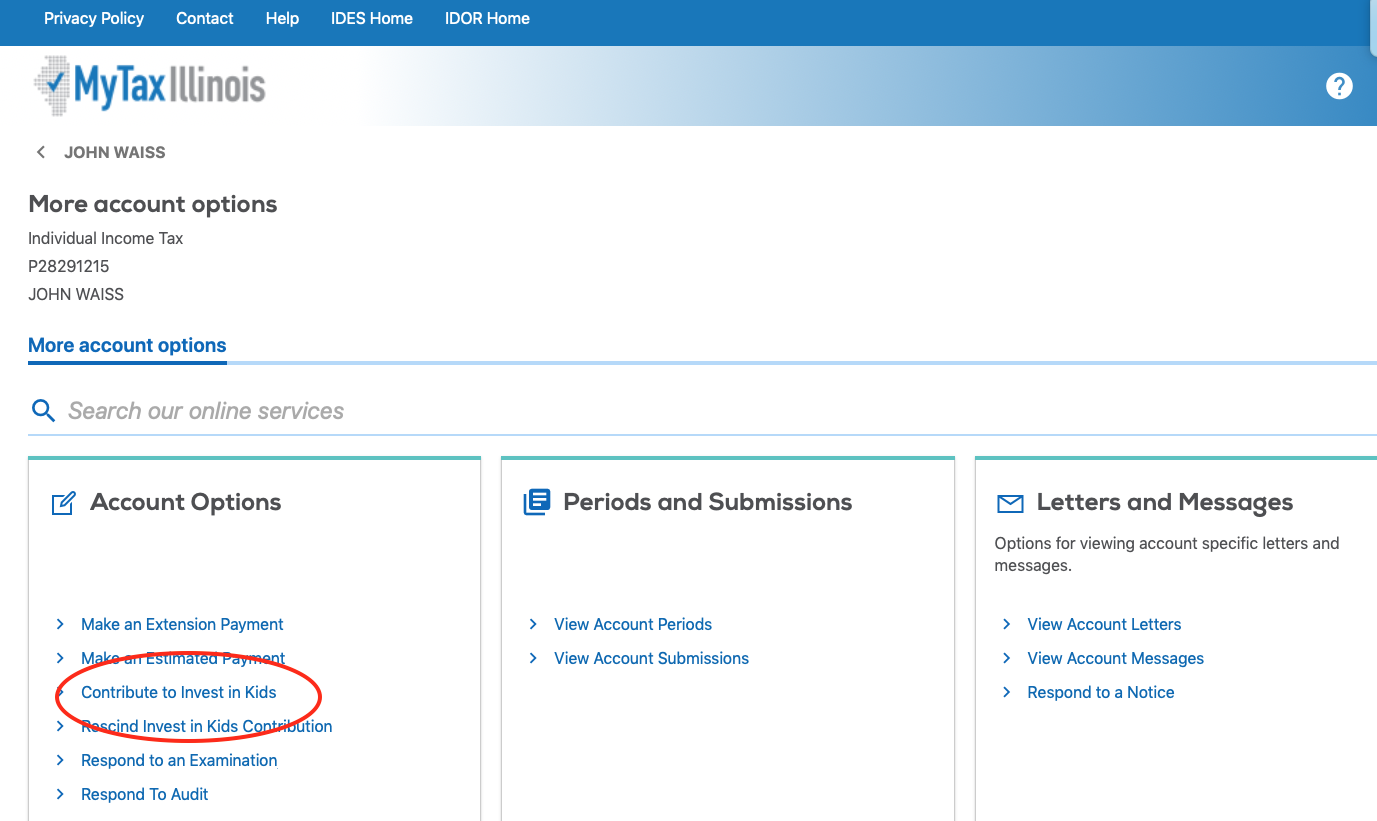1377x821 pixels.
Task: Select the More account options tab
Action: (127, 345)
